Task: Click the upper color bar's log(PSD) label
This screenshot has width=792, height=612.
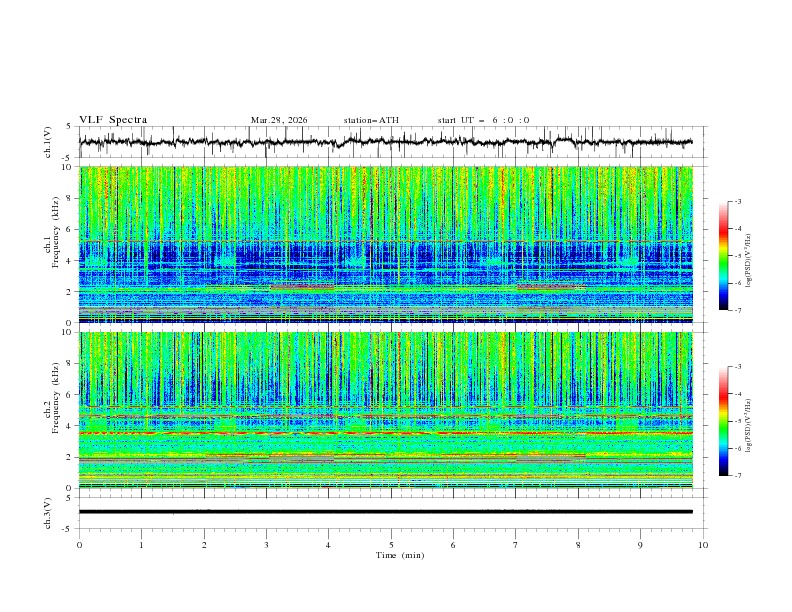Action: coord(749,261)
